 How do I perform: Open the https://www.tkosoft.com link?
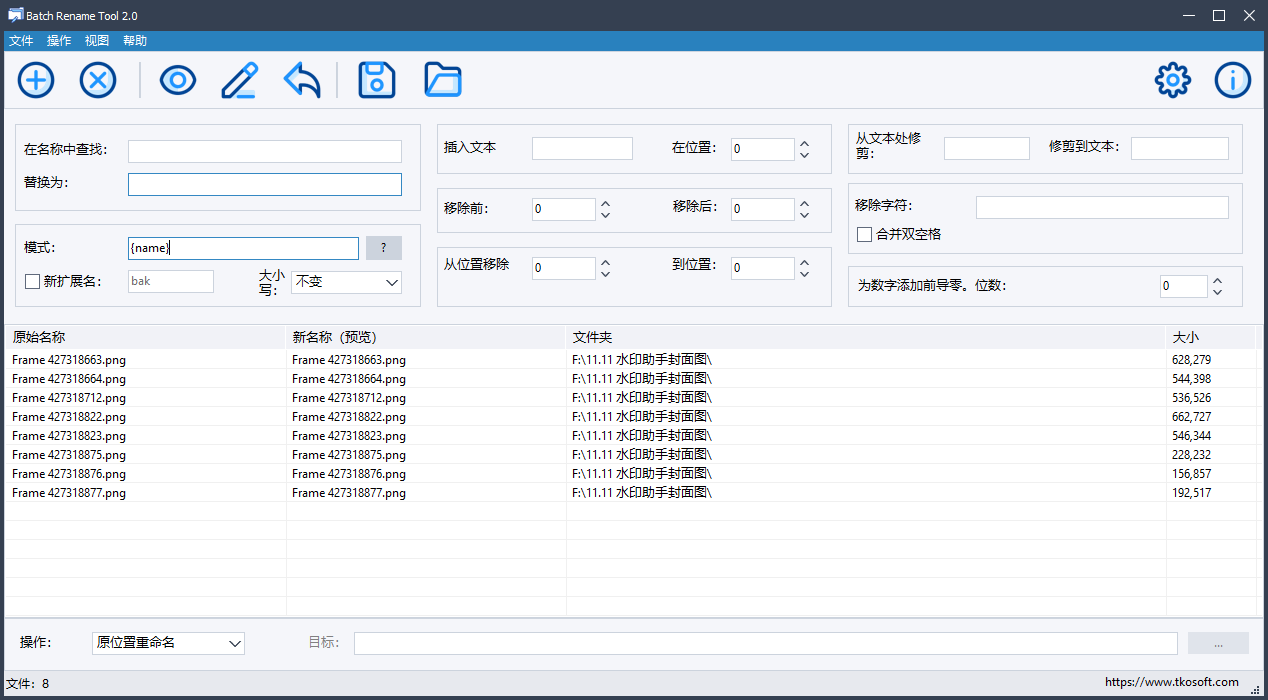[1172, 682]
